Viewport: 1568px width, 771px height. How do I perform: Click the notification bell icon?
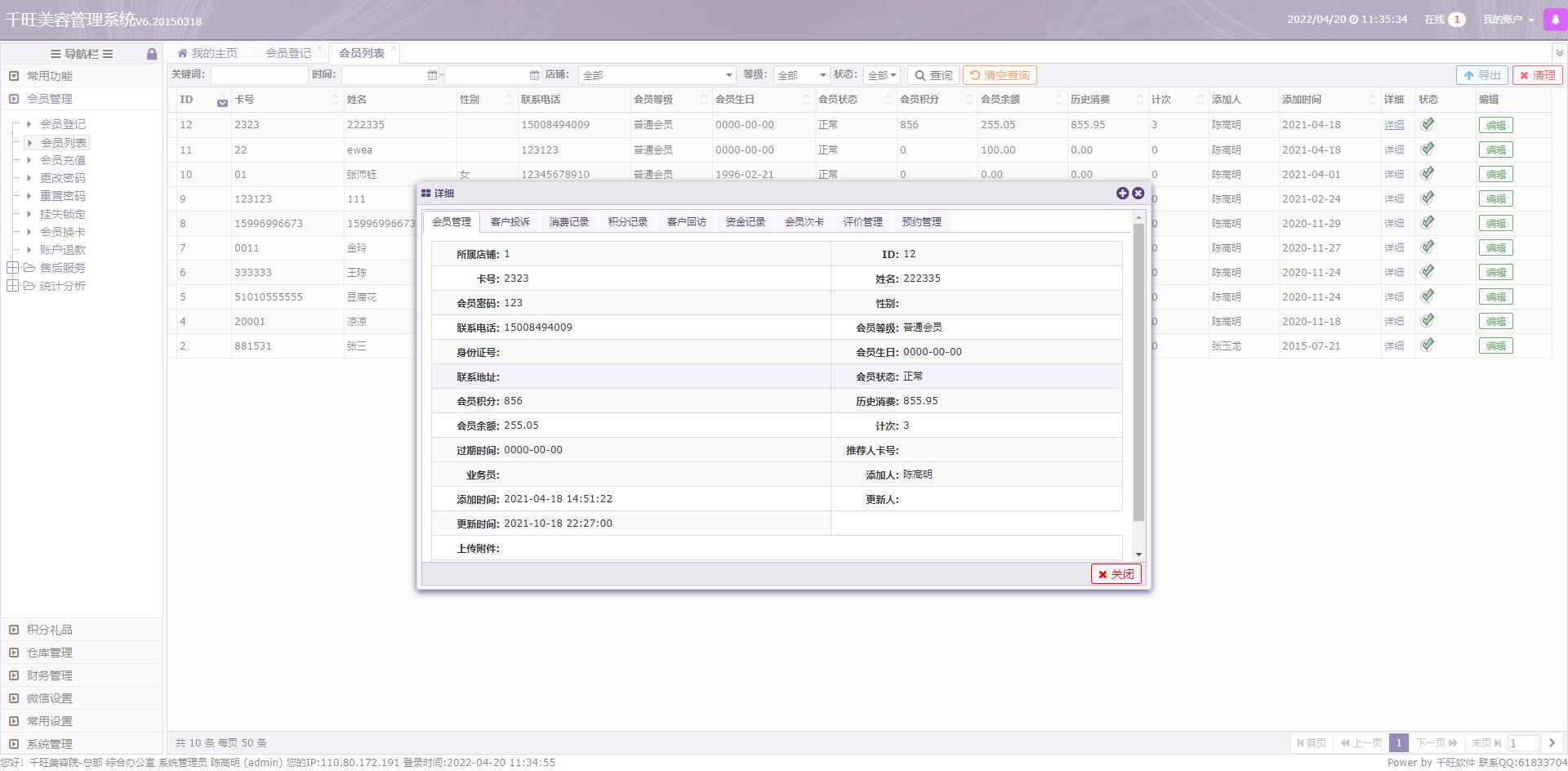click(x=1555, y=20)
